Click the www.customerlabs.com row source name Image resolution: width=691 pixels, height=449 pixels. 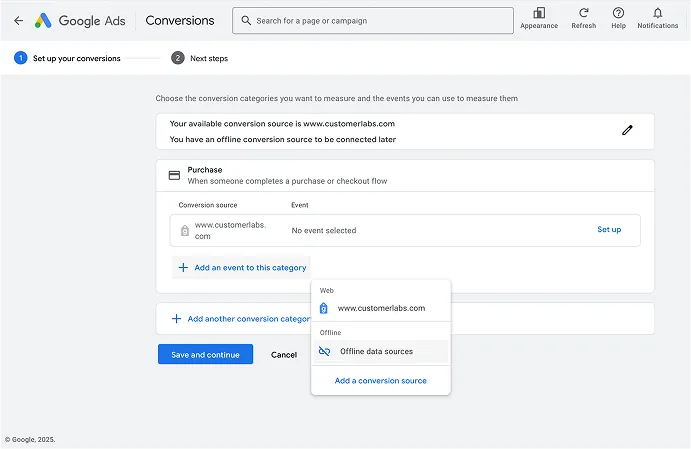click(x=230, y=230)
